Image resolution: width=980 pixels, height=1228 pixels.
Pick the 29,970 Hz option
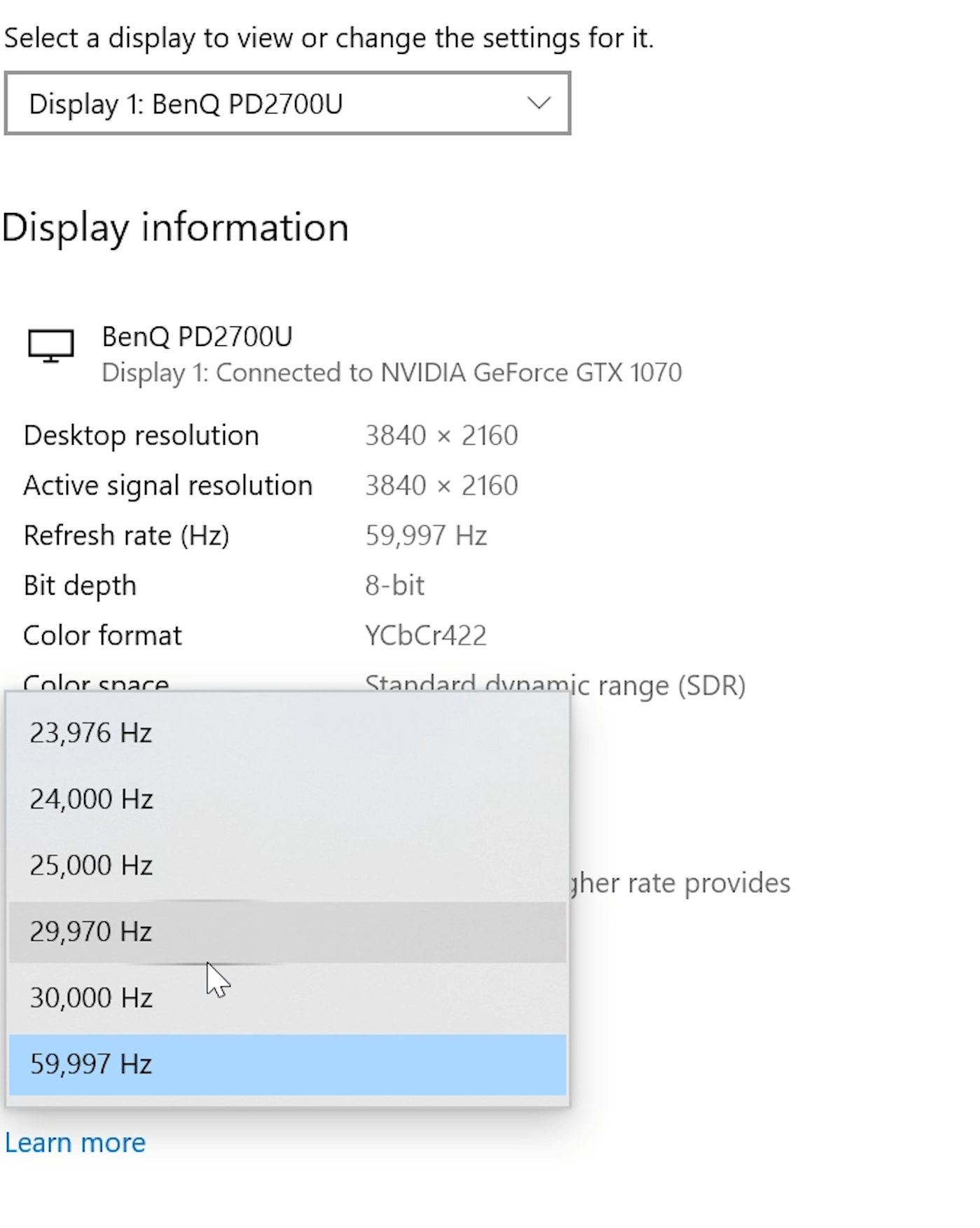287,932
